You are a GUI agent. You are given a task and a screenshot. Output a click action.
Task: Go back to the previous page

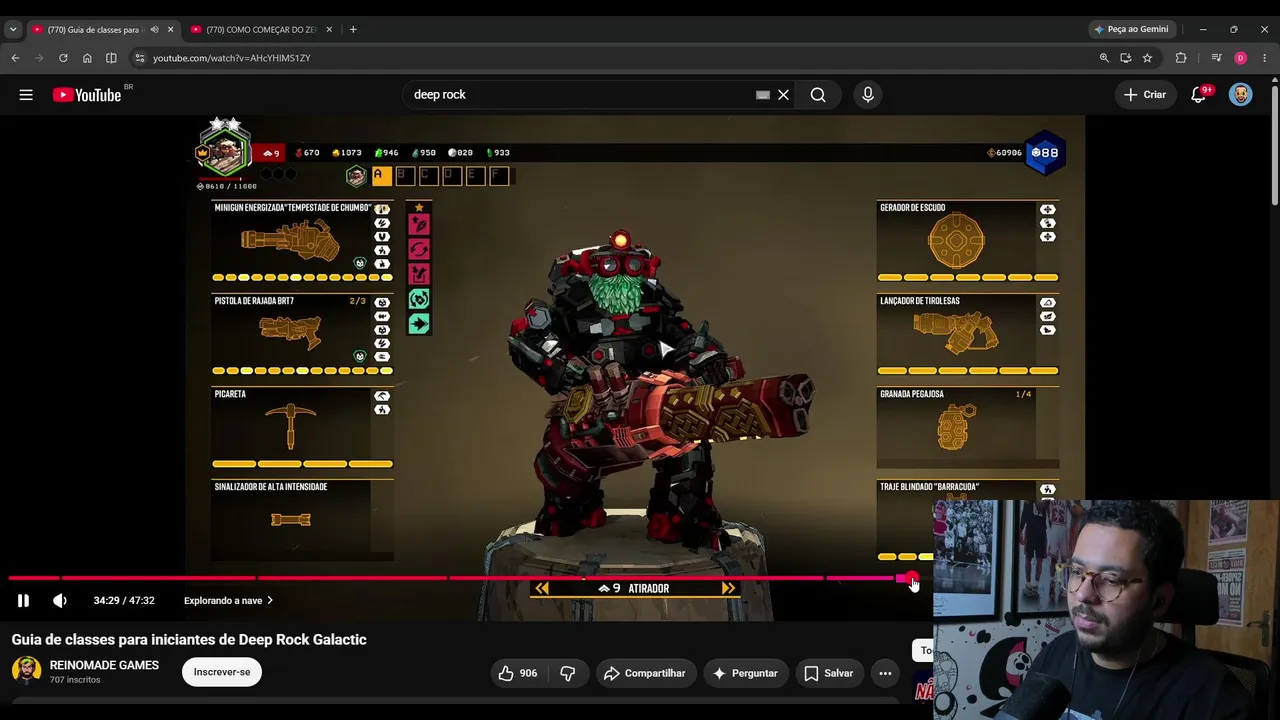(15, 58)
